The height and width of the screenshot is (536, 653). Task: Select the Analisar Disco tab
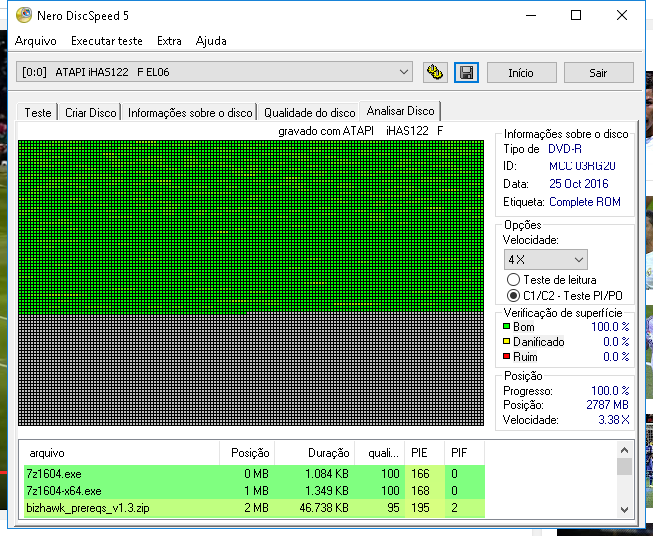click(400, 111)
